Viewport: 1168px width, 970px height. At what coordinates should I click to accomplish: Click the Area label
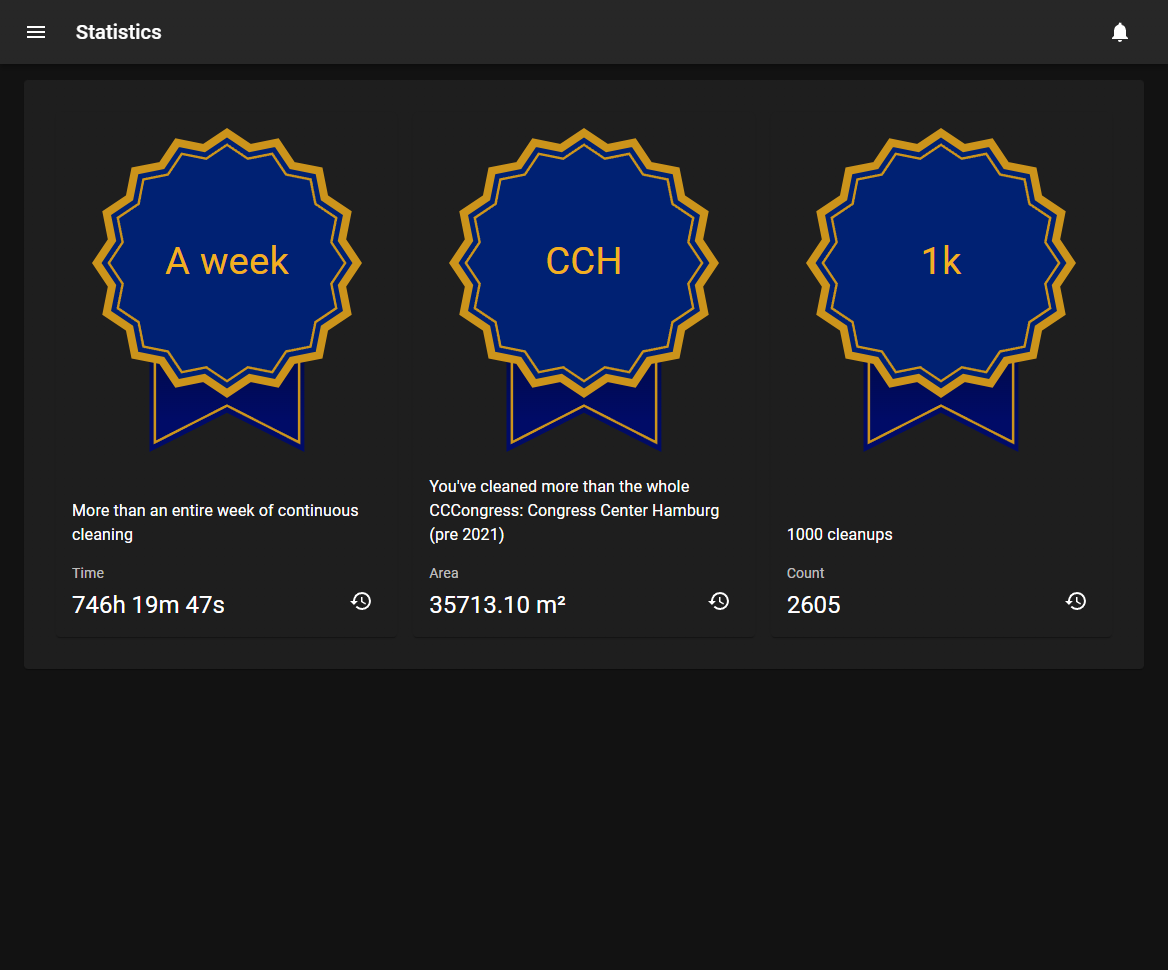[x=444, y=573]
